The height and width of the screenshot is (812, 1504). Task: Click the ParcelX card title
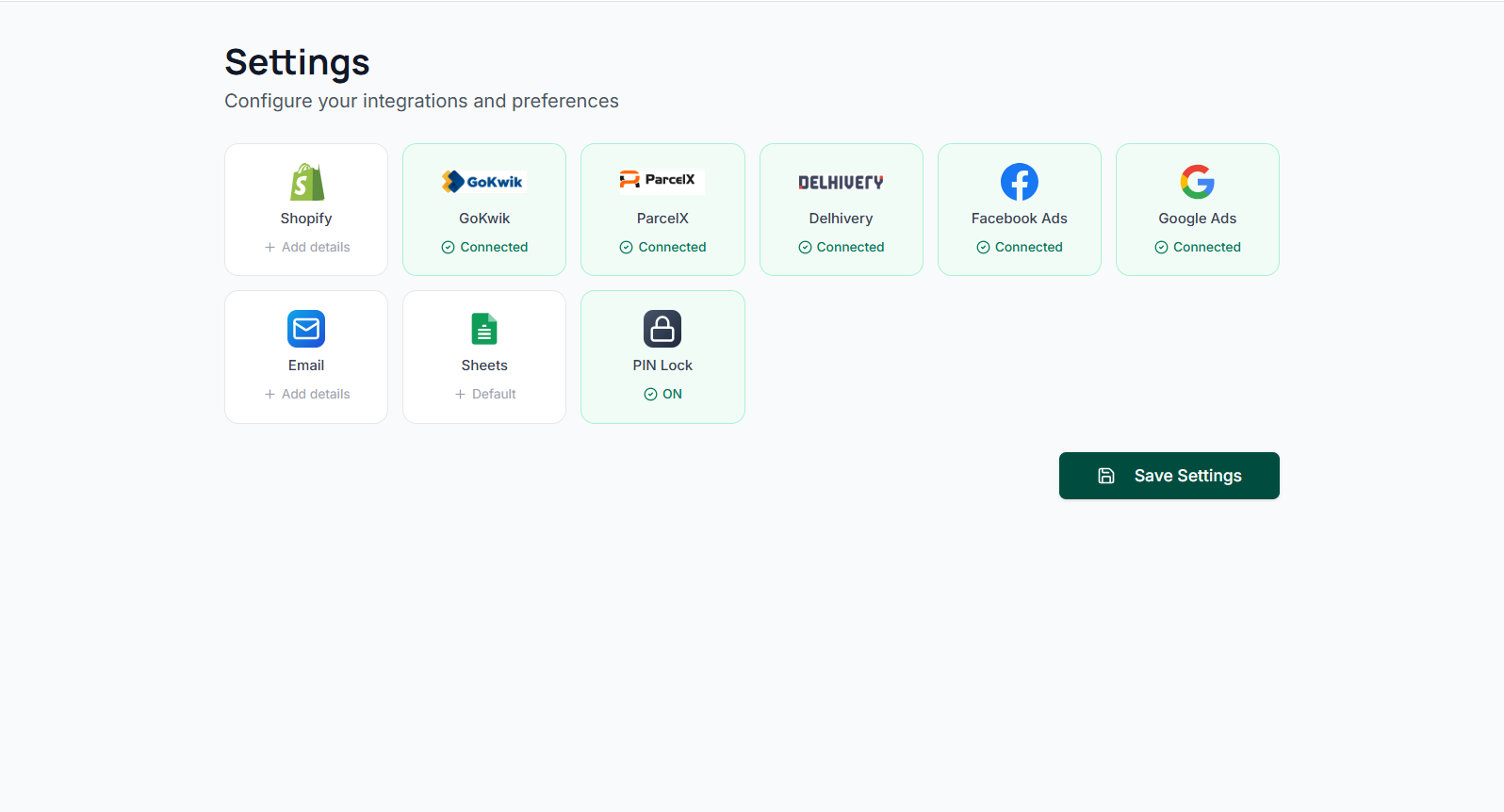tap(662, 219)
